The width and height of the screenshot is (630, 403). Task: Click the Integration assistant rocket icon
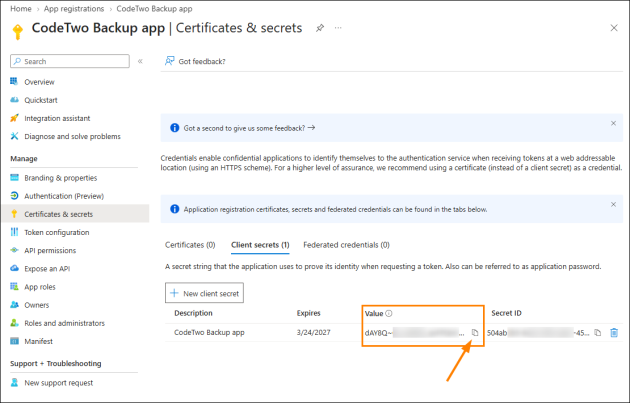[14, 118]
